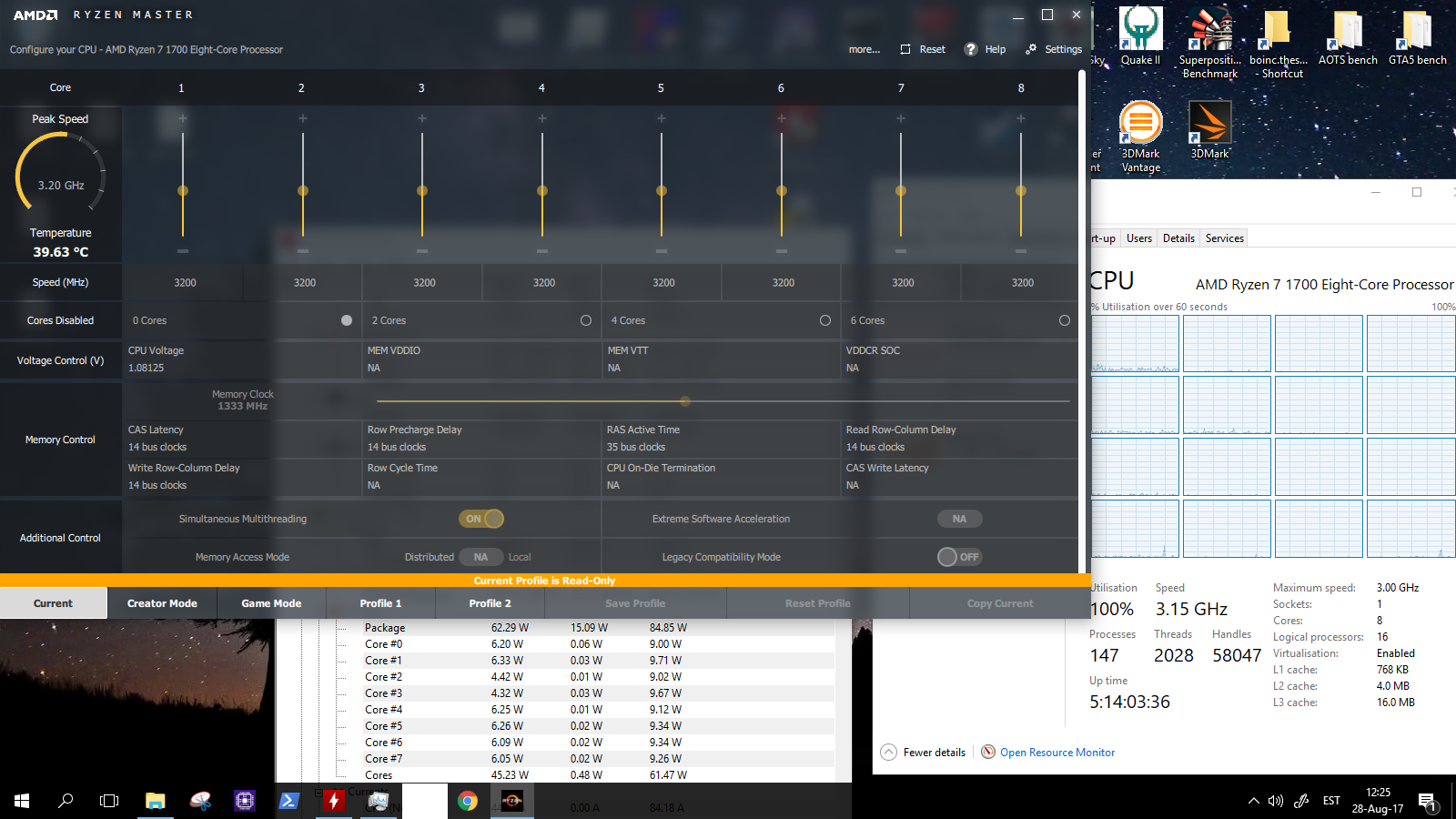This screenshot has height=819, width=1456.
Task: Open boinc shortcut folder on desktop
Action: click(1278, 43)
